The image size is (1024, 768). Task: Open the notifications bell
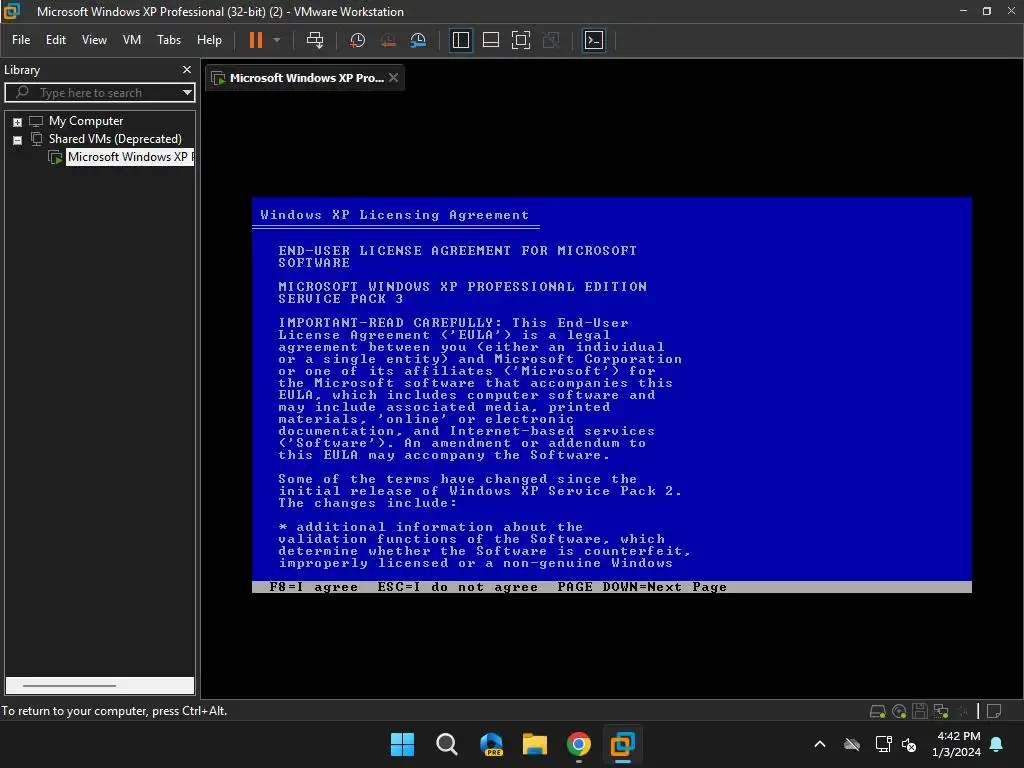coord(997,744)
